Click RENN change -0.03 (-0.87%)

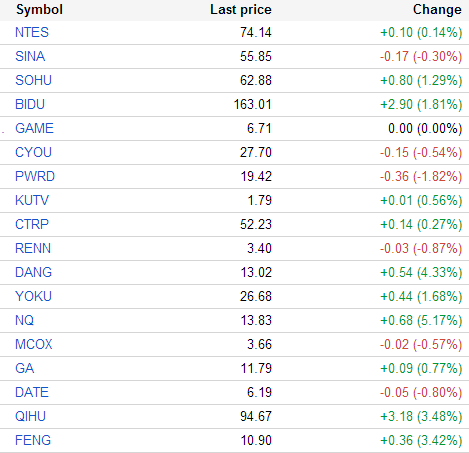[421, 248]
